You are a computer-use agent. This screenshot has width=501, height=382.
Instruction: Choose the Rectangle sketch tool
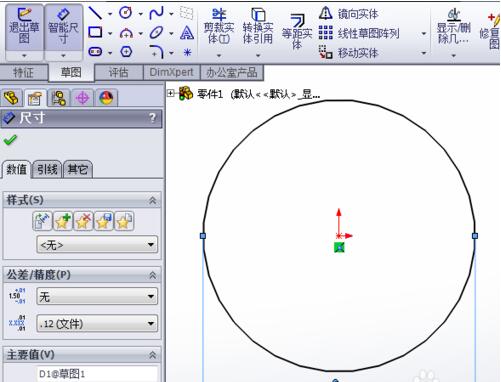[95, 32]
